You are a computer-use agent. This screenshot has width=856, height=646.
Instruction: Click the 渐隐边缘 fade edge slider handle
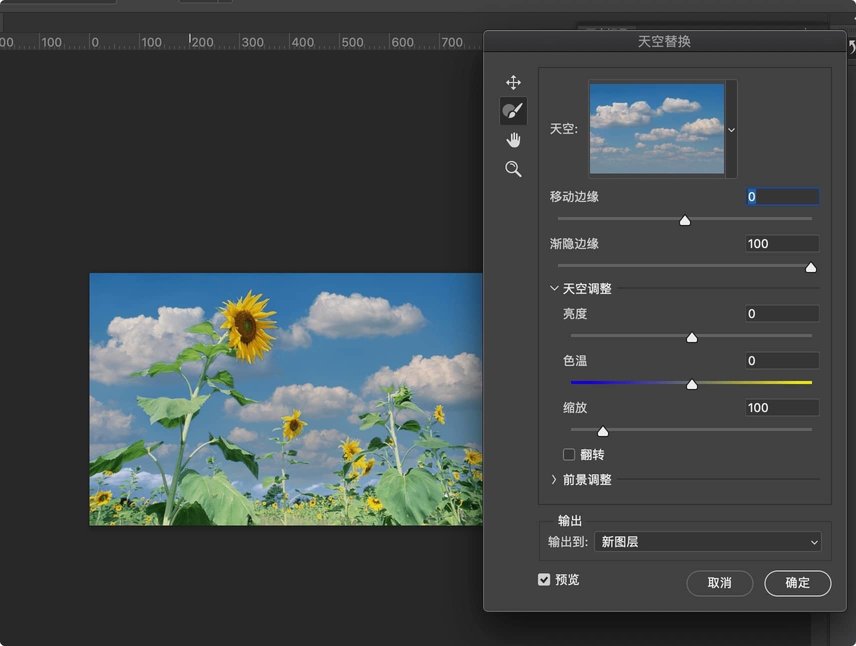pos(811,267)
